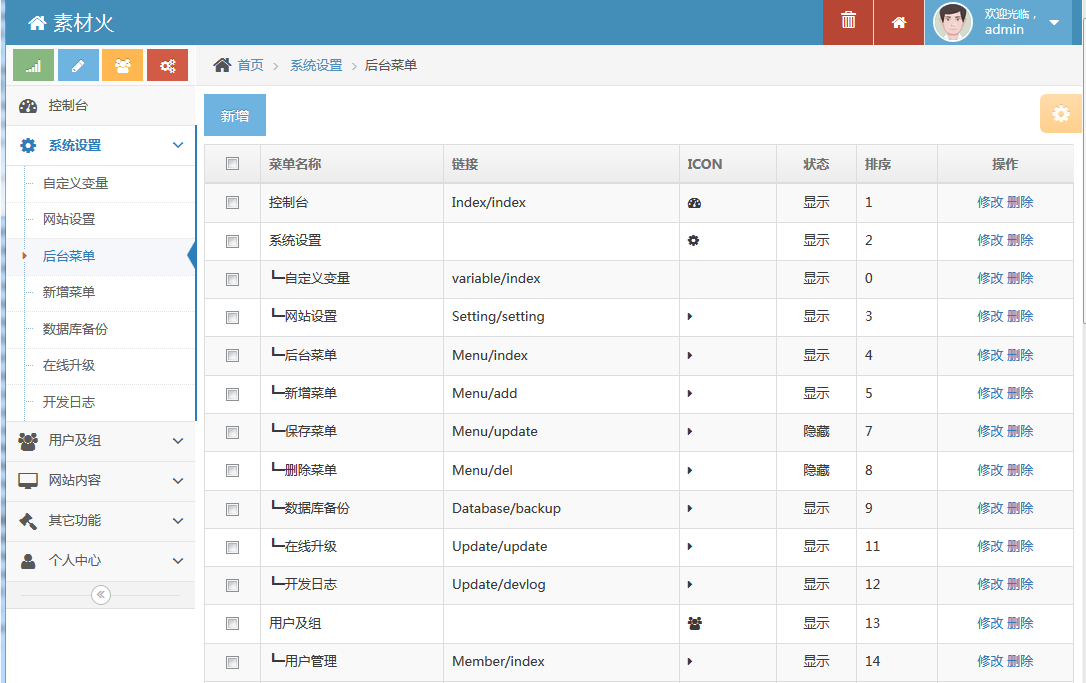The width and height of the screenshot is (1086, 683).
Task: Click the gear icon in 系统设置 table row
Action: 693,240
